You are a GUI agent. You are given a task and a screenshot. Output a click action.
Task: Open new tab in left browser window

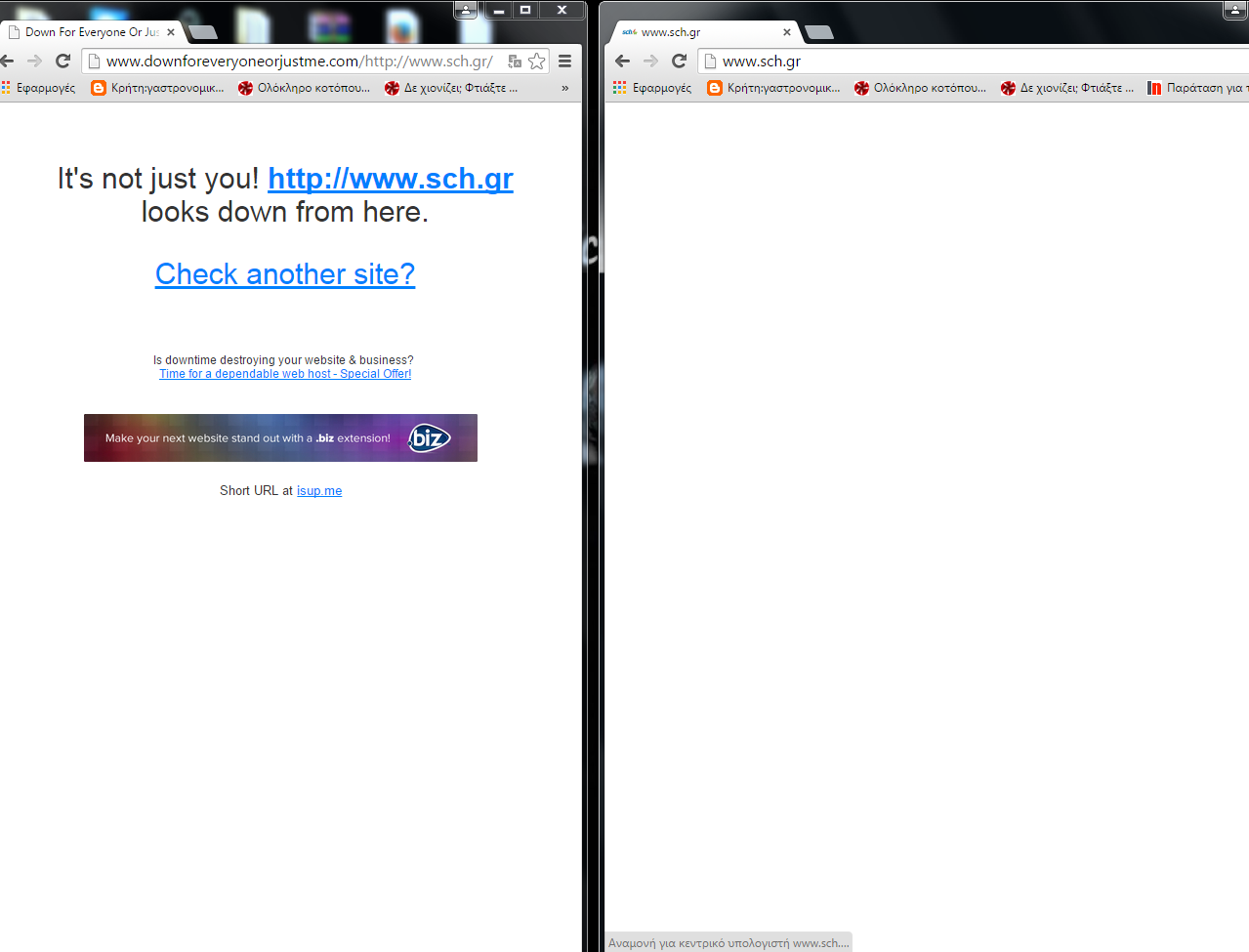203,32
